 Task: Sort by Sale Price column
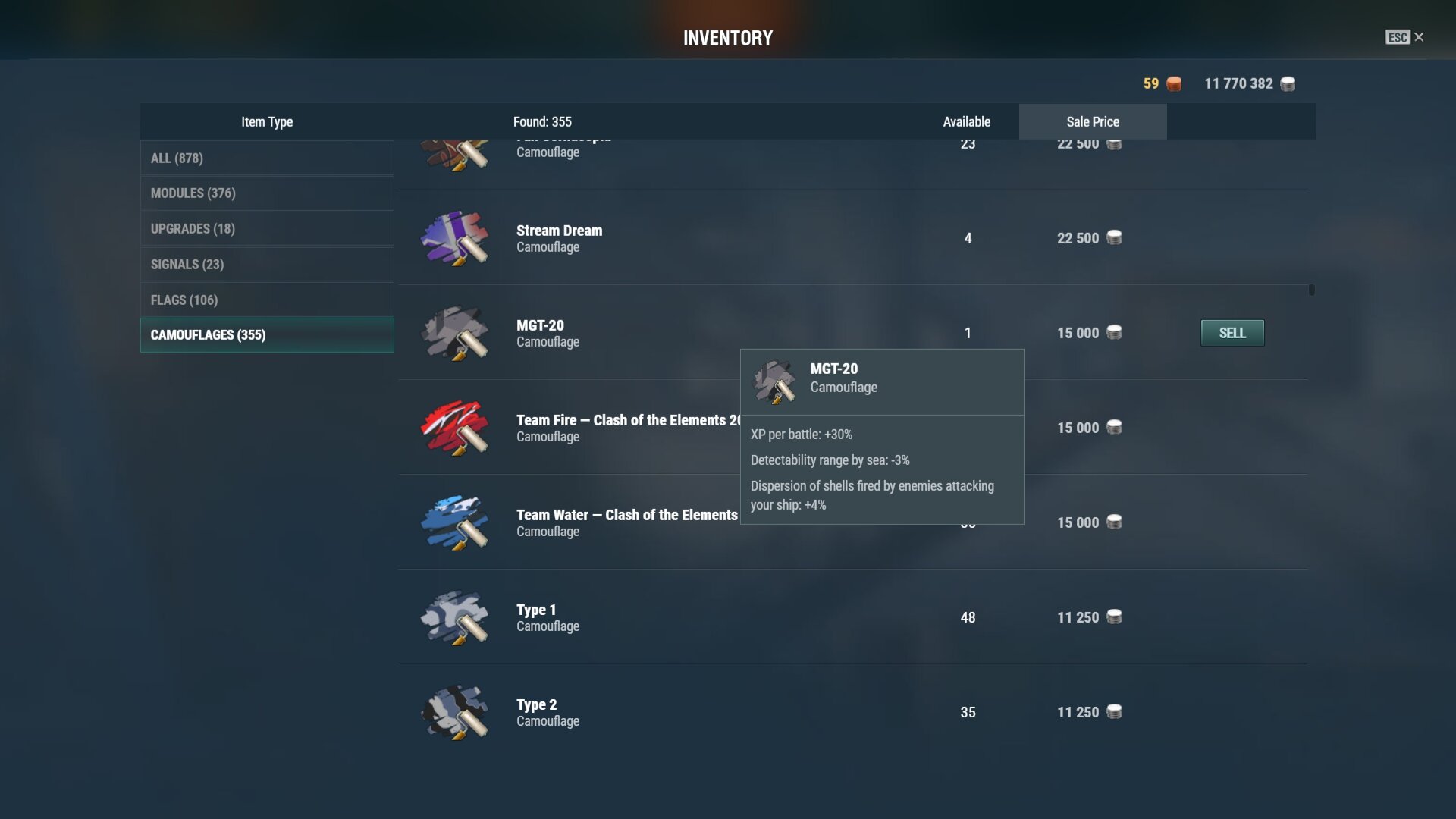click(x=1093, y=121)
